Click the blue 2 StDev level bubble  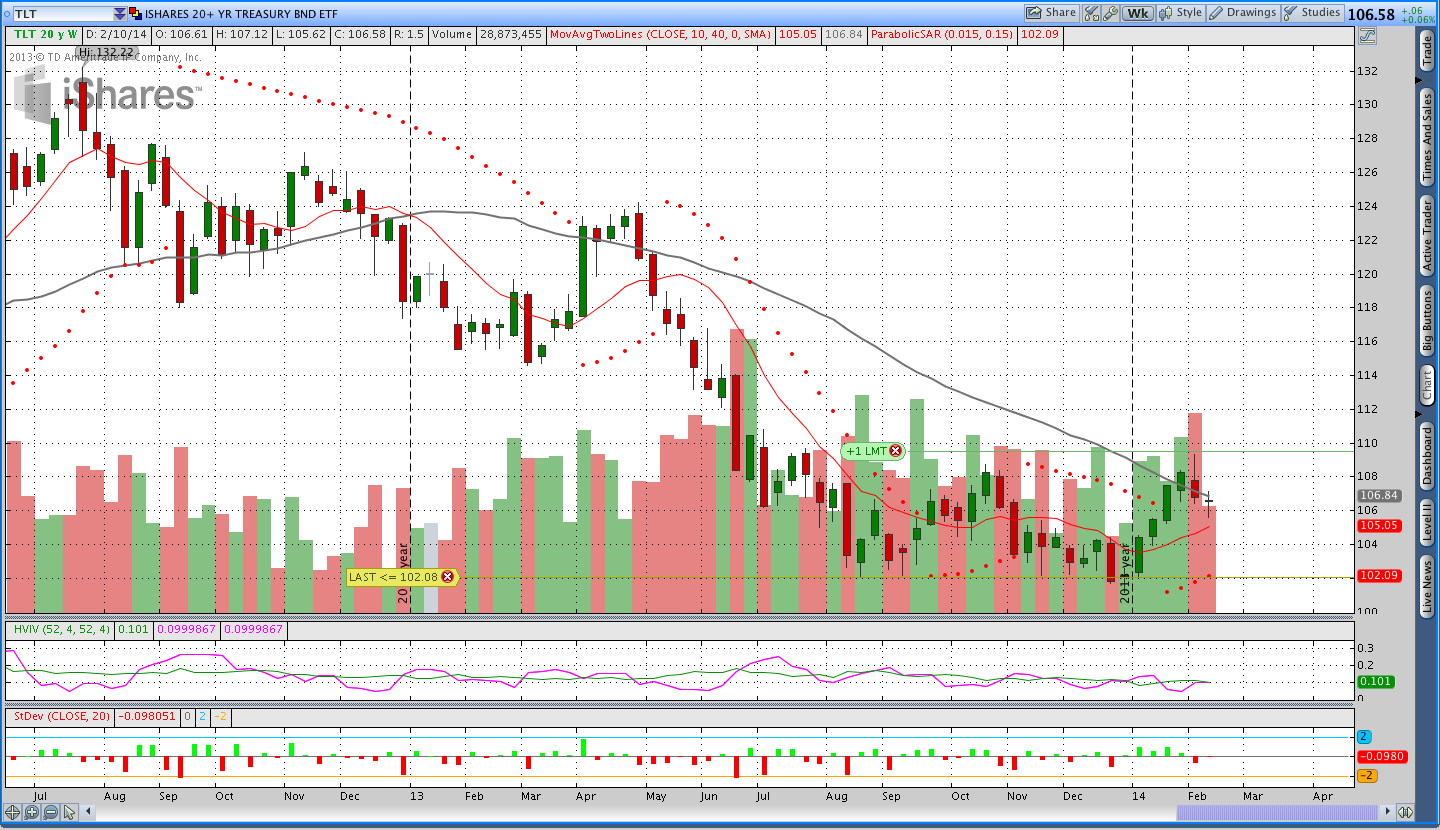click(x=1364, y=737)
